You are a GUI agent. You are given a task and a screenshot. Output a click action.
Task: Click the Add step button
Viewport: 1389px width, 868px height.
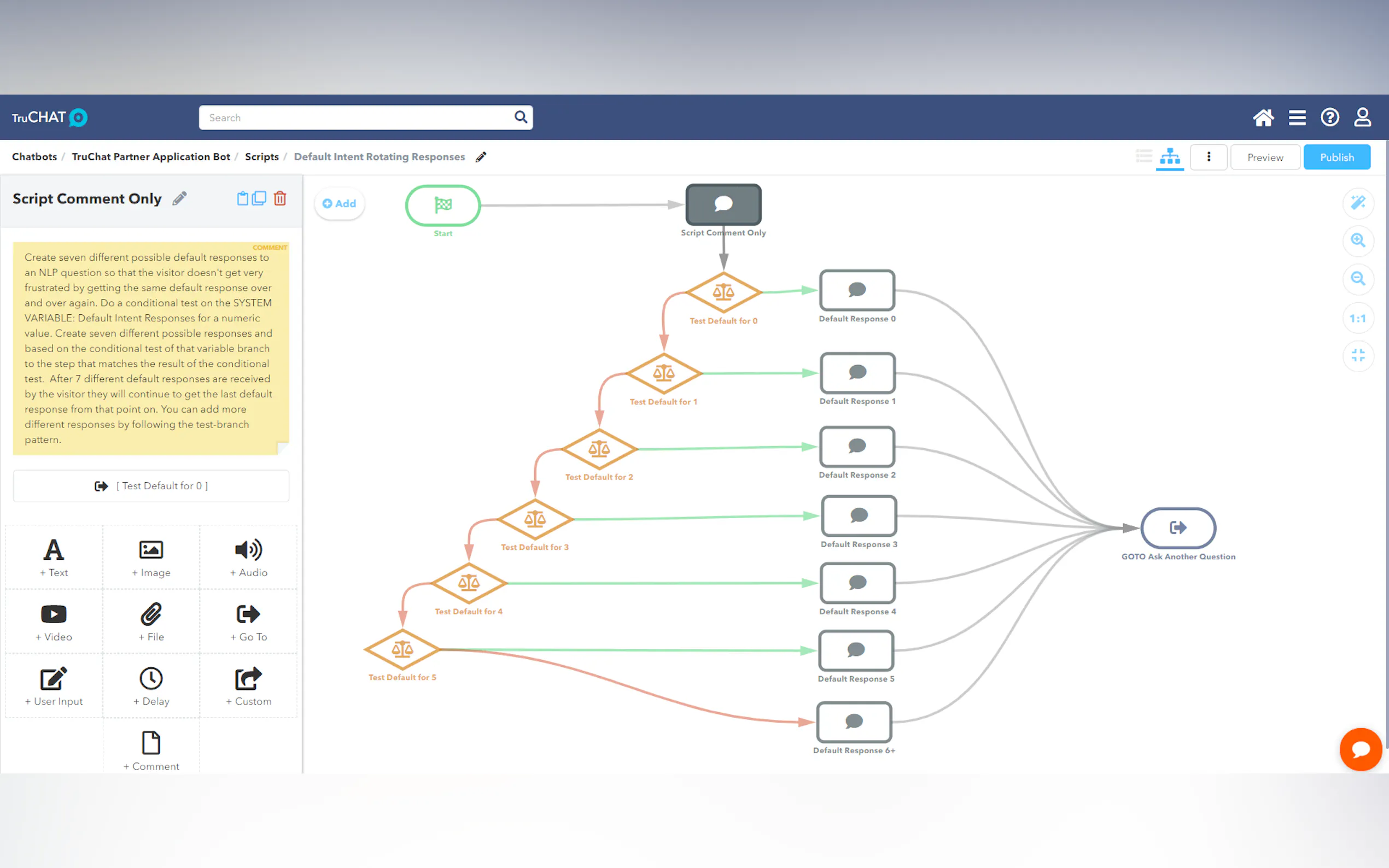pyautogui.click(x=340, y=204)
